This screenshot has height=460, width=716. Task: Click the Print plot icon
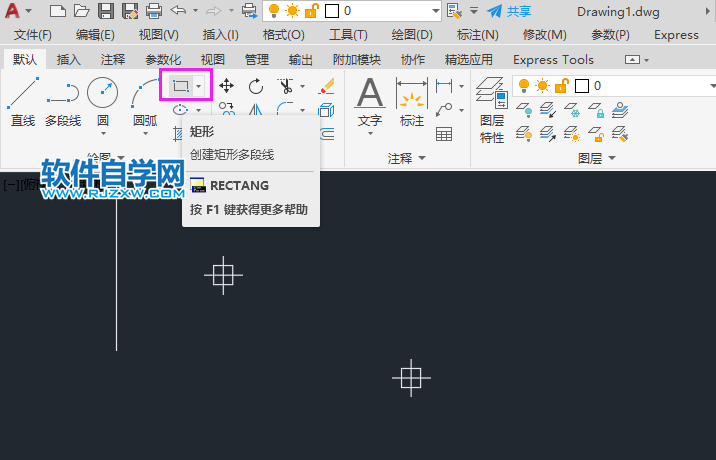[154, 11]
